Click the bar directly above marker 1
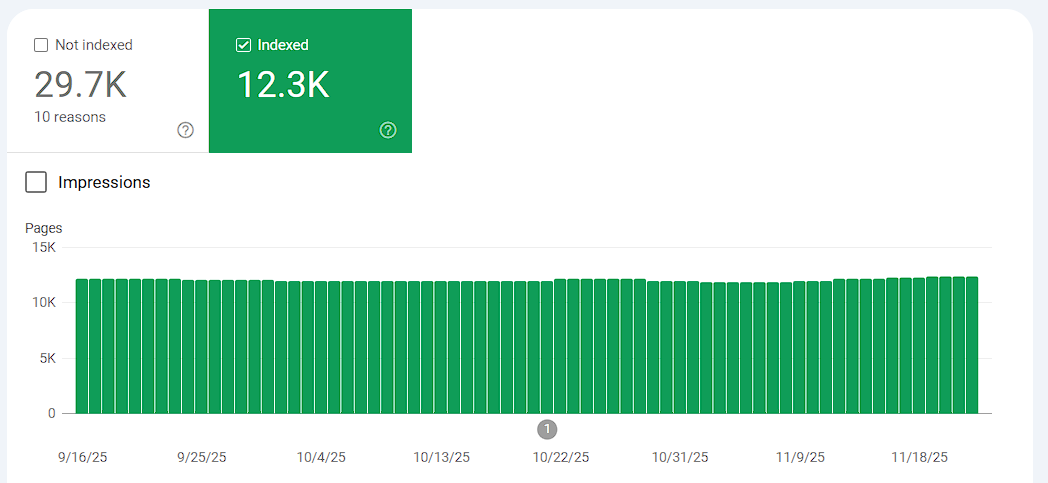This screenshot has width=1048, height=483. click(546, 347)
